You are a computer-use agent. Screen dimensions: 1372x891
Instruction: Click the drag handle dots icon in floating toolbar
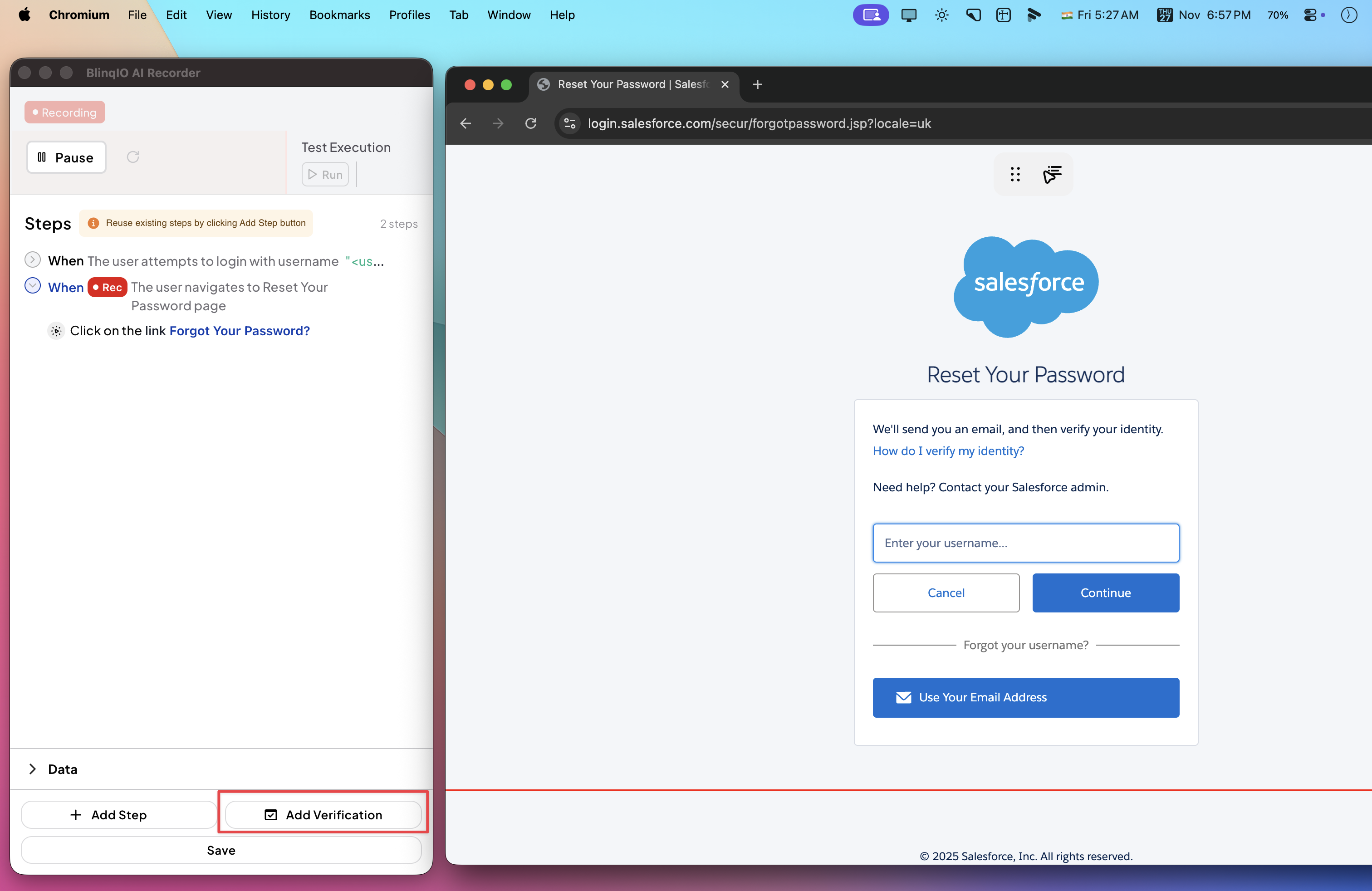tap(1015, 174)
